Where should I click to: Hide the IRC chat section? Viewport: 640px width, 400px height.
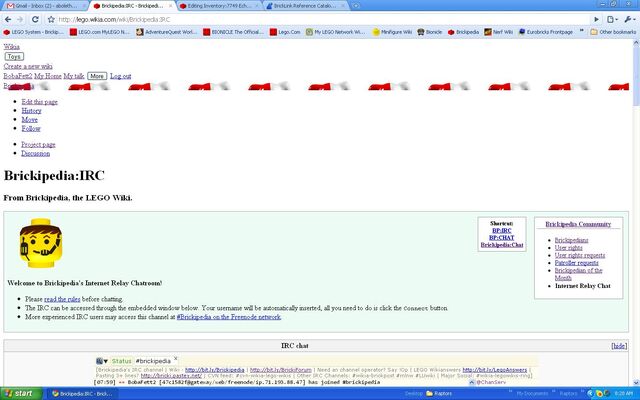click(619, 346)
